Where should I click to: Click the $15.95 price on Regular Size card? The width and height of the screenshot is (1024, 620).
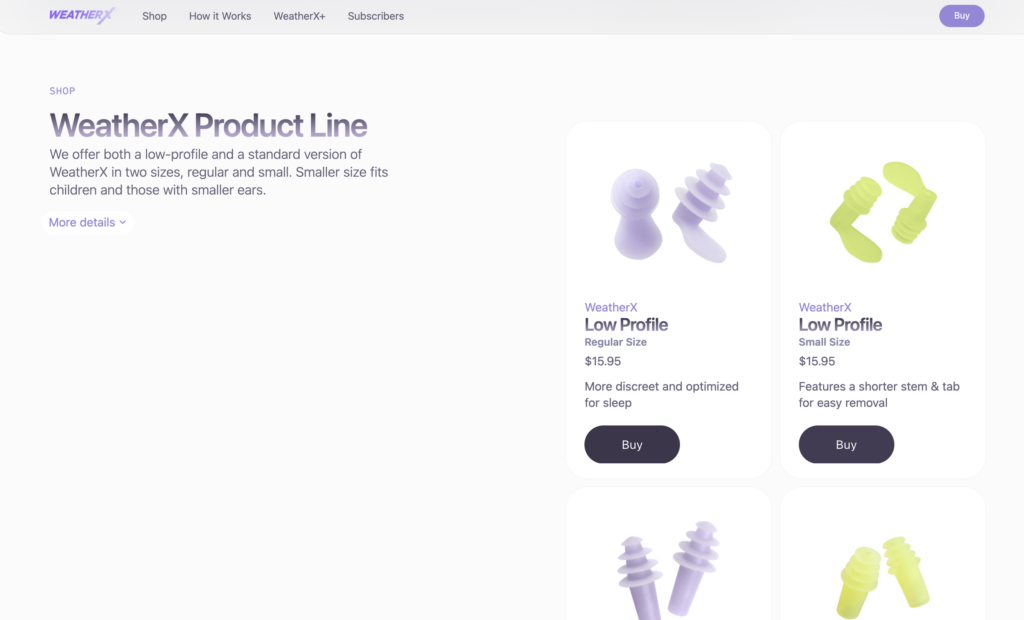pyautogui.click(x=603, y=362)
